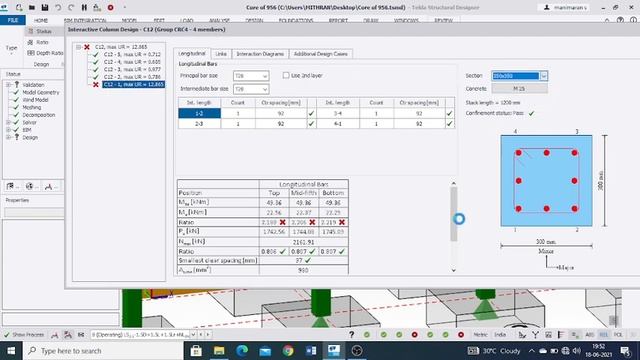Click the Undo arrow icon
Viewport: 640px width, 360px height.
[x=58, y=7]
